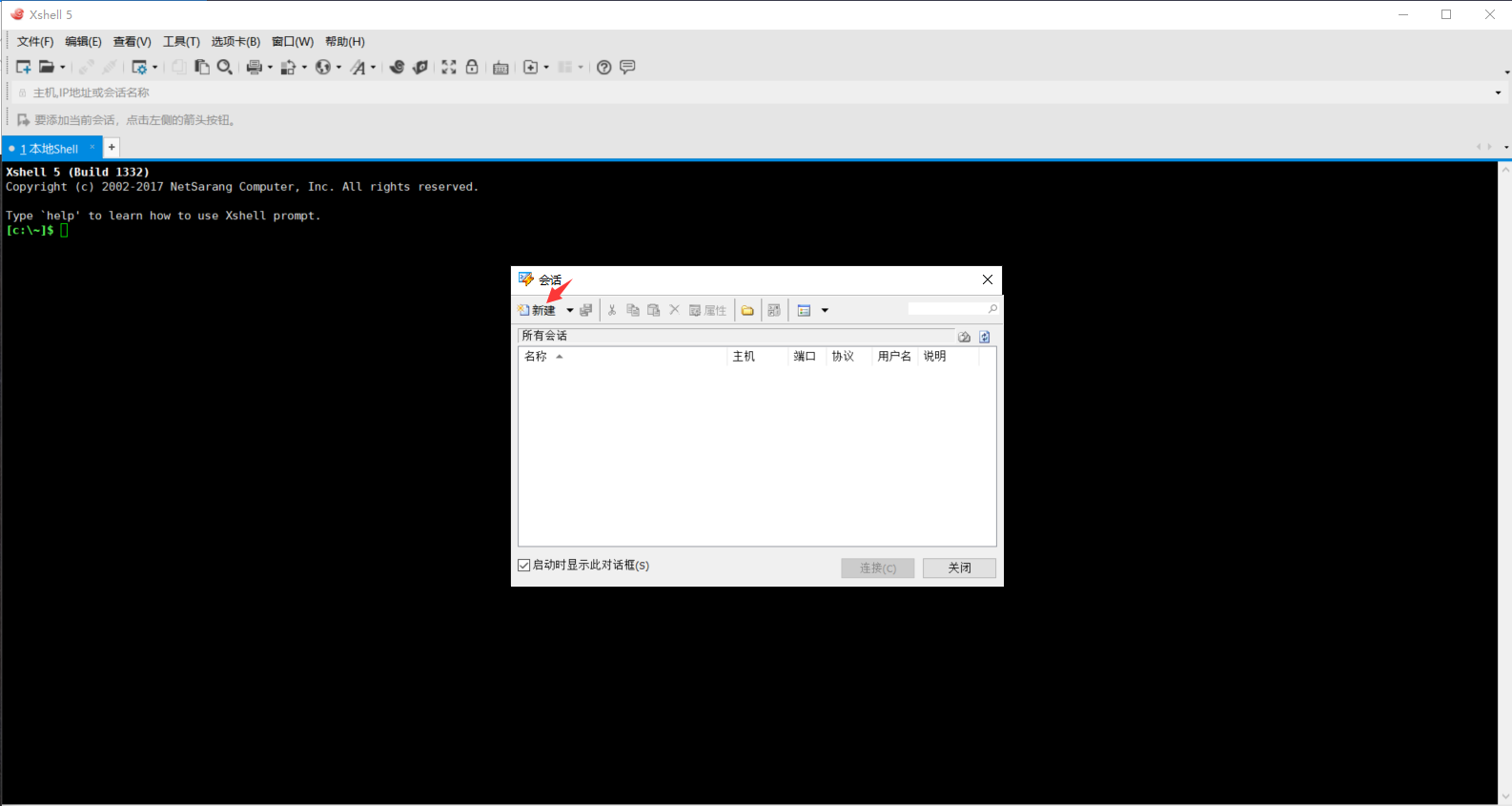
Task: Click the chat feedback bubble icon
Action: [x=627, y=67]
